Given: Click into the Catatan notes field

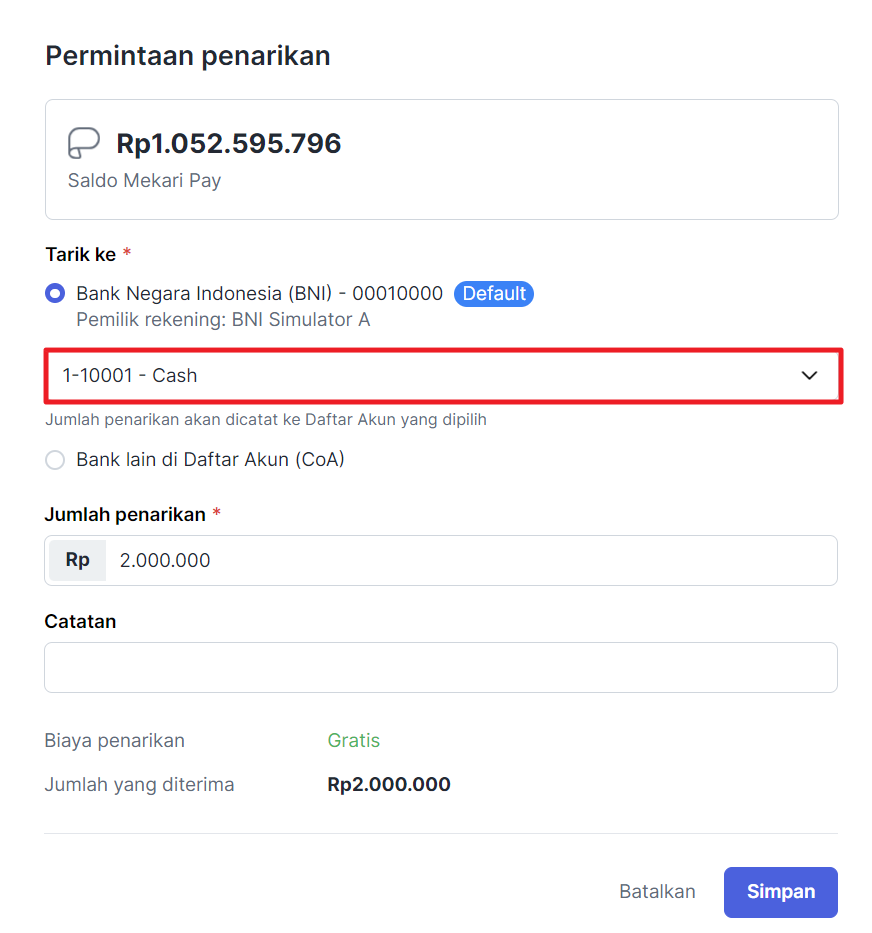Looking at the screenshot, I should click(x=440, y=667).
